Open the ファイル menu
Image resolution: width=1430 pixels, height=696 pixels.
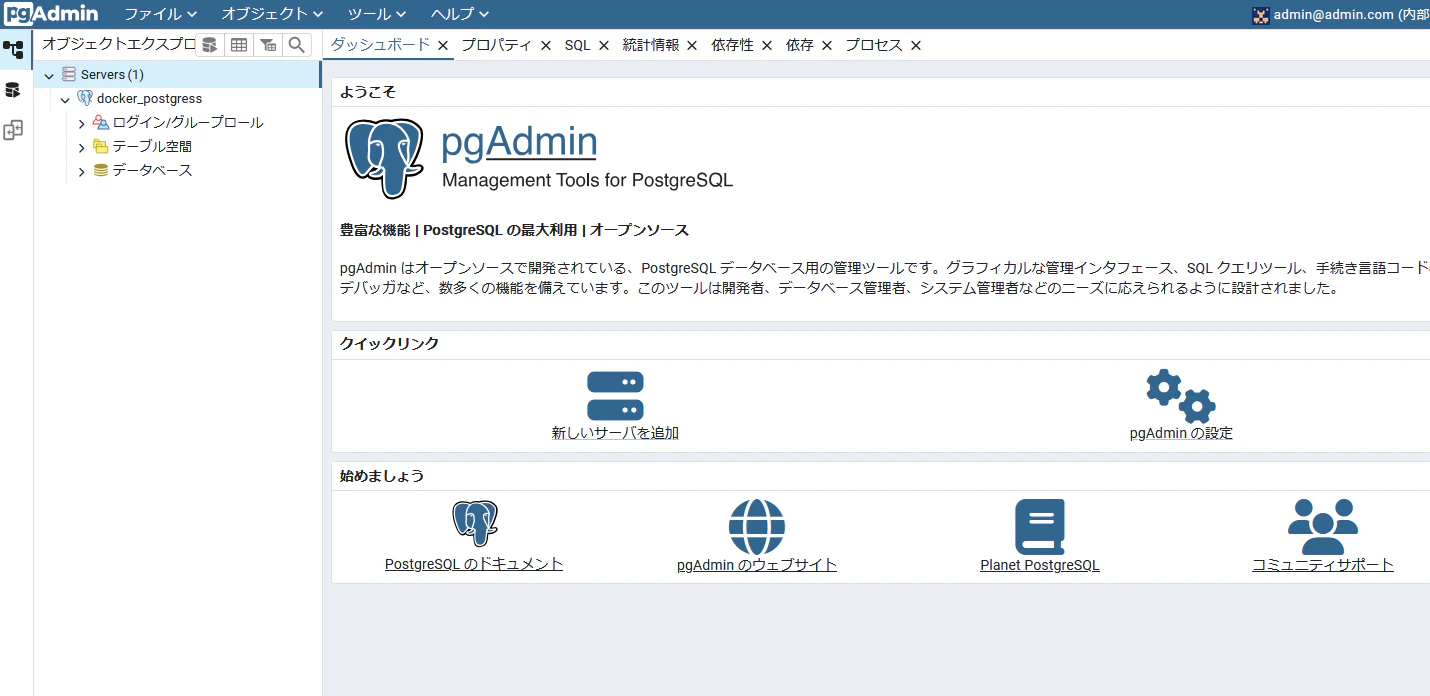click(x=160, y=14)
